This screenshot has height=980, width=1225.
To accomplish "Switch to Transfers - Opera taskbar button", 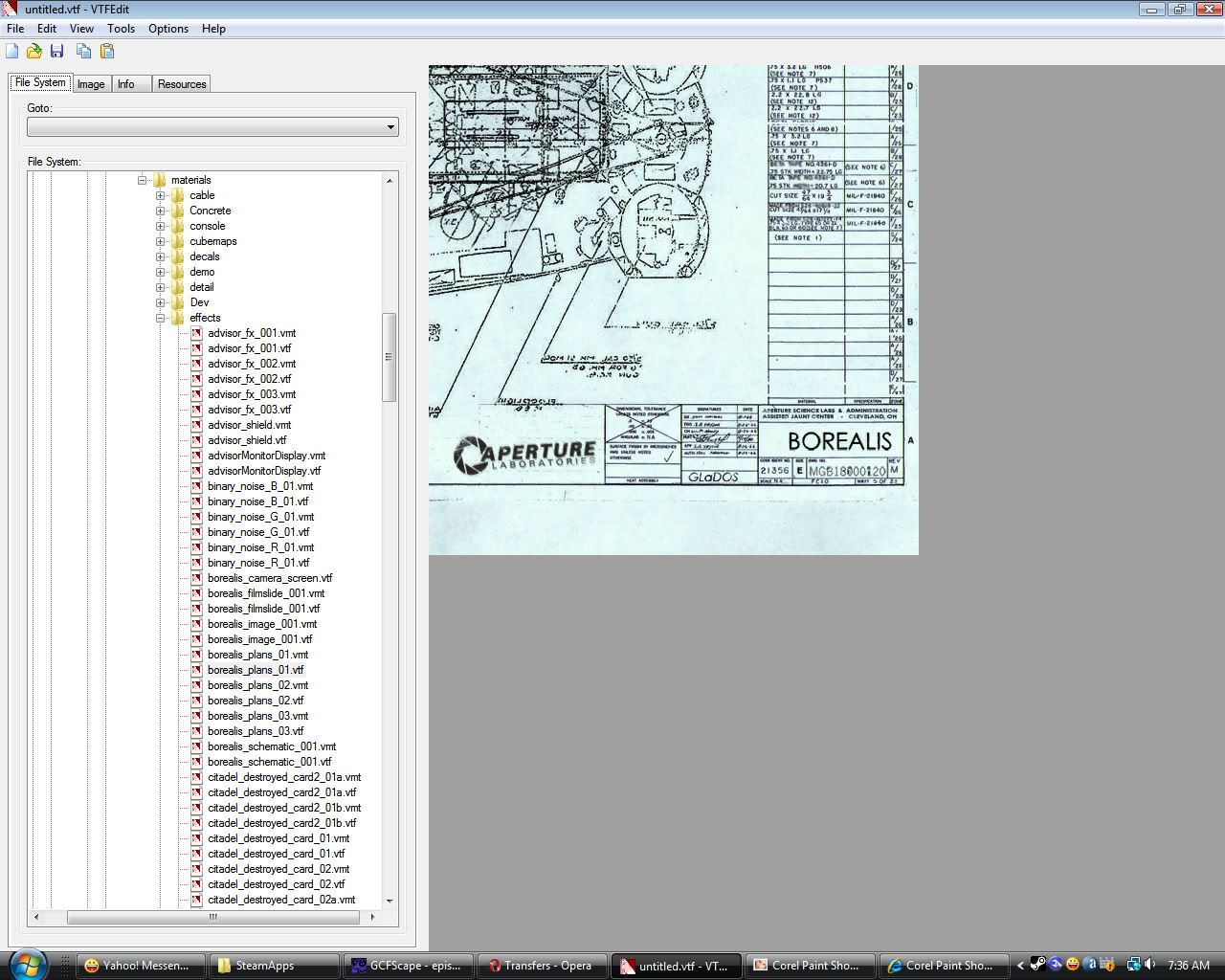I will pos(542,966).
